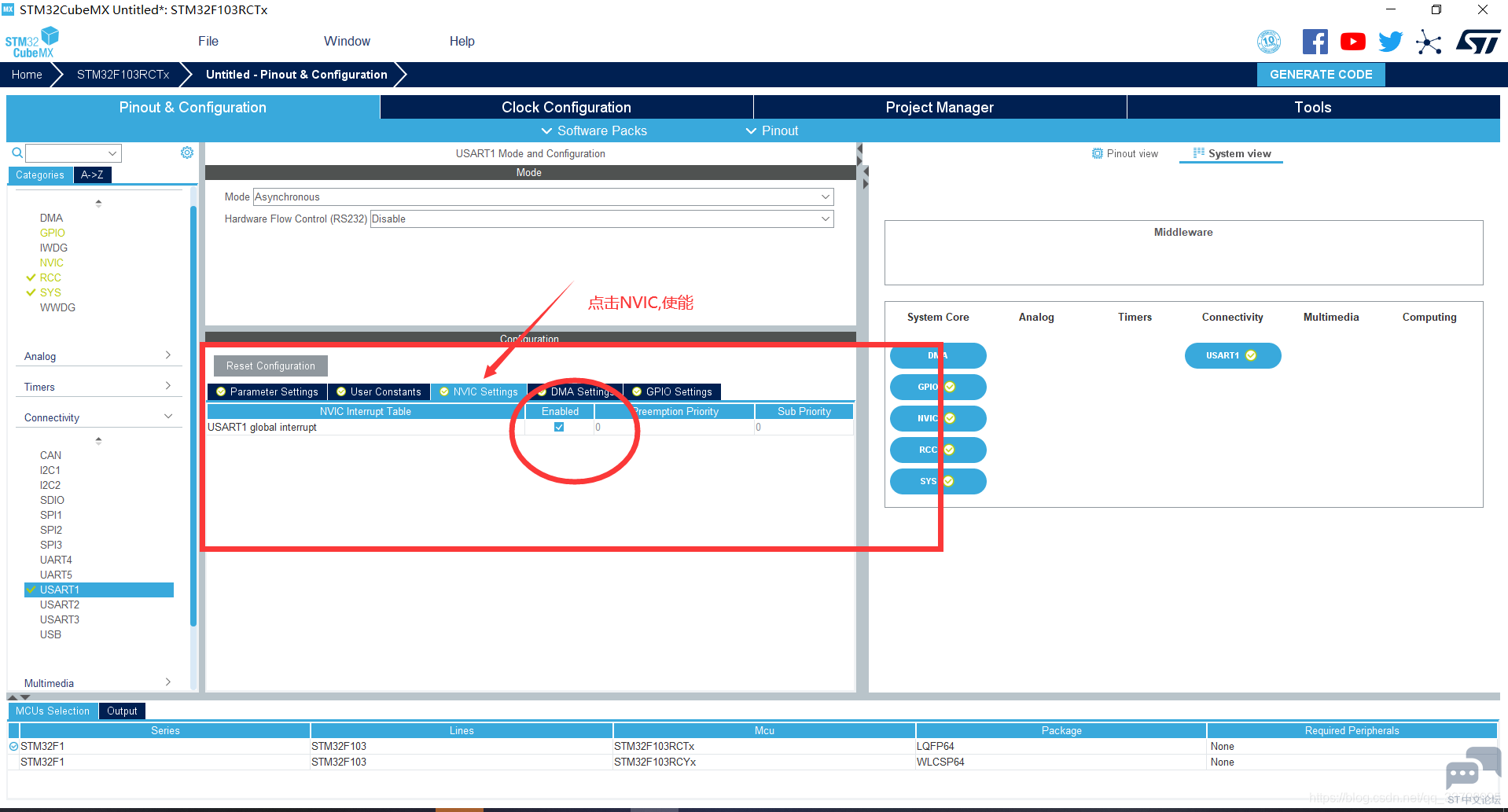Switch to Project Manager tab
The height and width of the screenshot is (812, 1508).
point(940,107)
